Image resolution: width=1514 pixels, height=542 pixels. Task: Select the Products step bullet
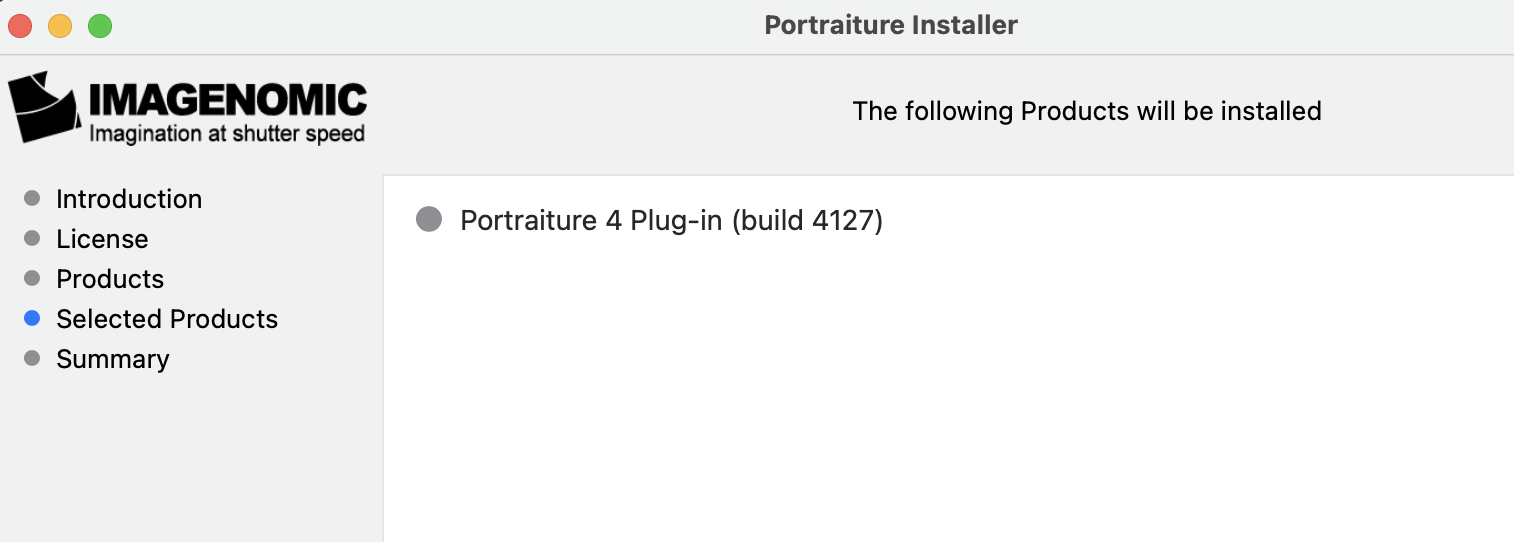32,278
